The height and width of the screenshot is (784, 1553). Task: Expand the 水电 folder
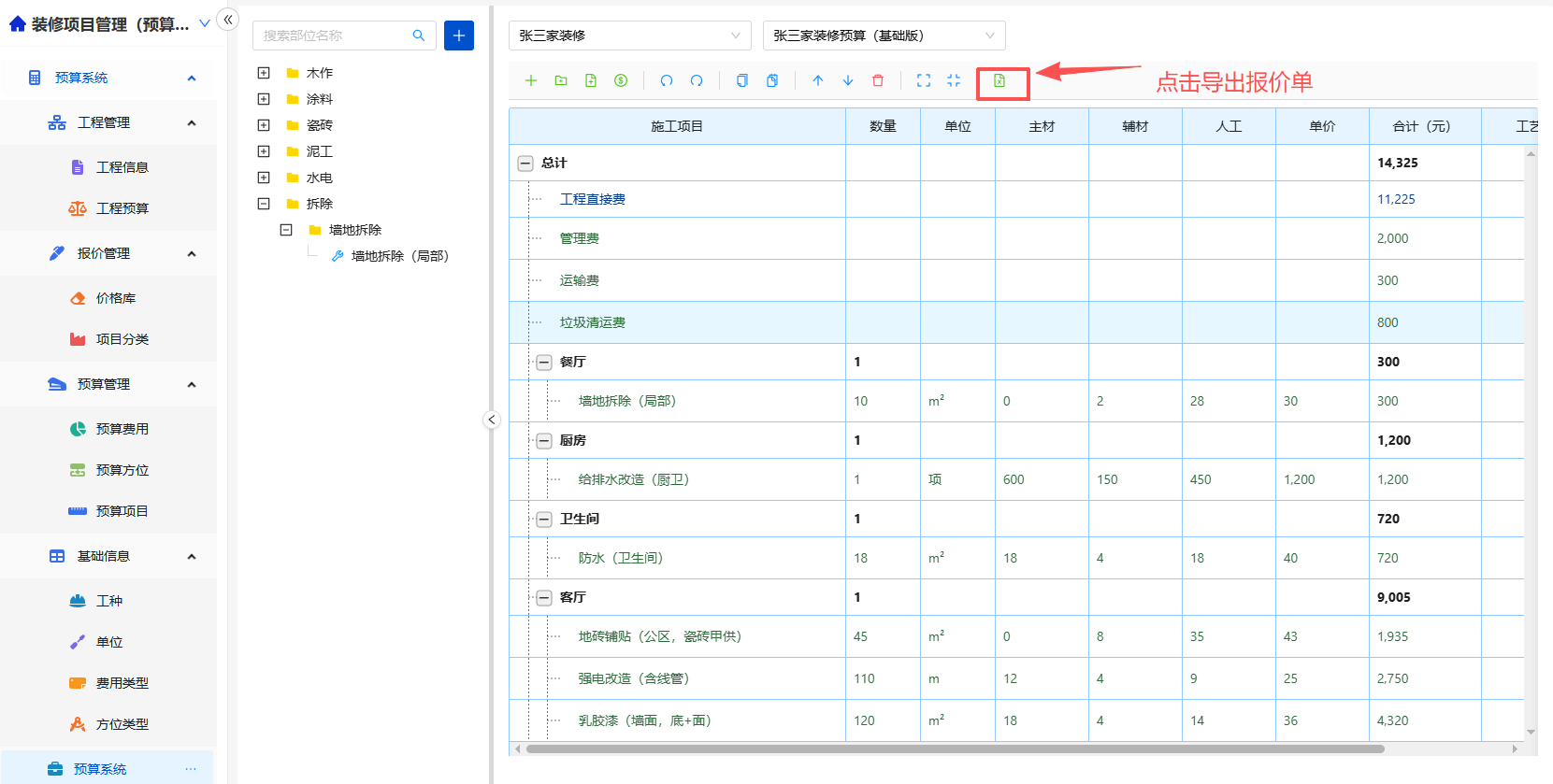click(264, 178)
